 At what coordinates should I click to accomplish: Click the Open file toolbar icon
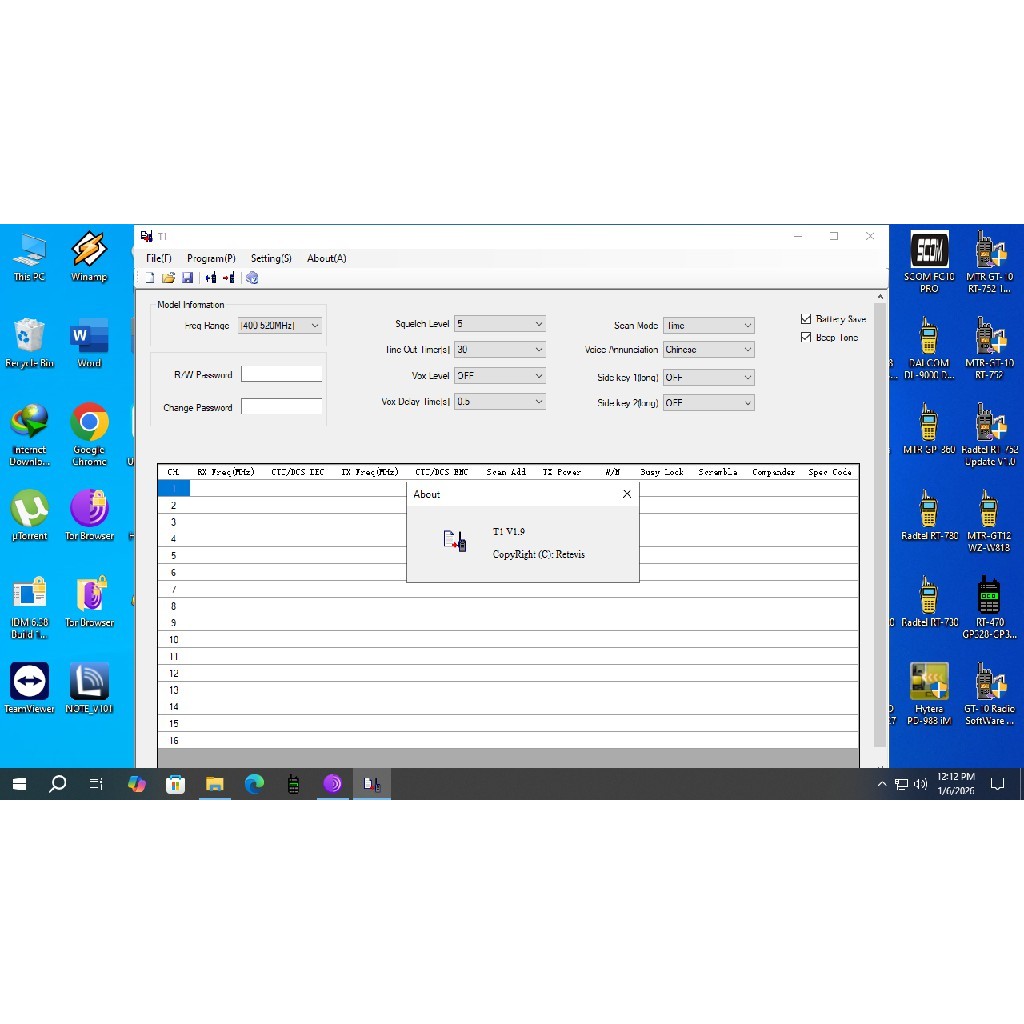[168, 278]
